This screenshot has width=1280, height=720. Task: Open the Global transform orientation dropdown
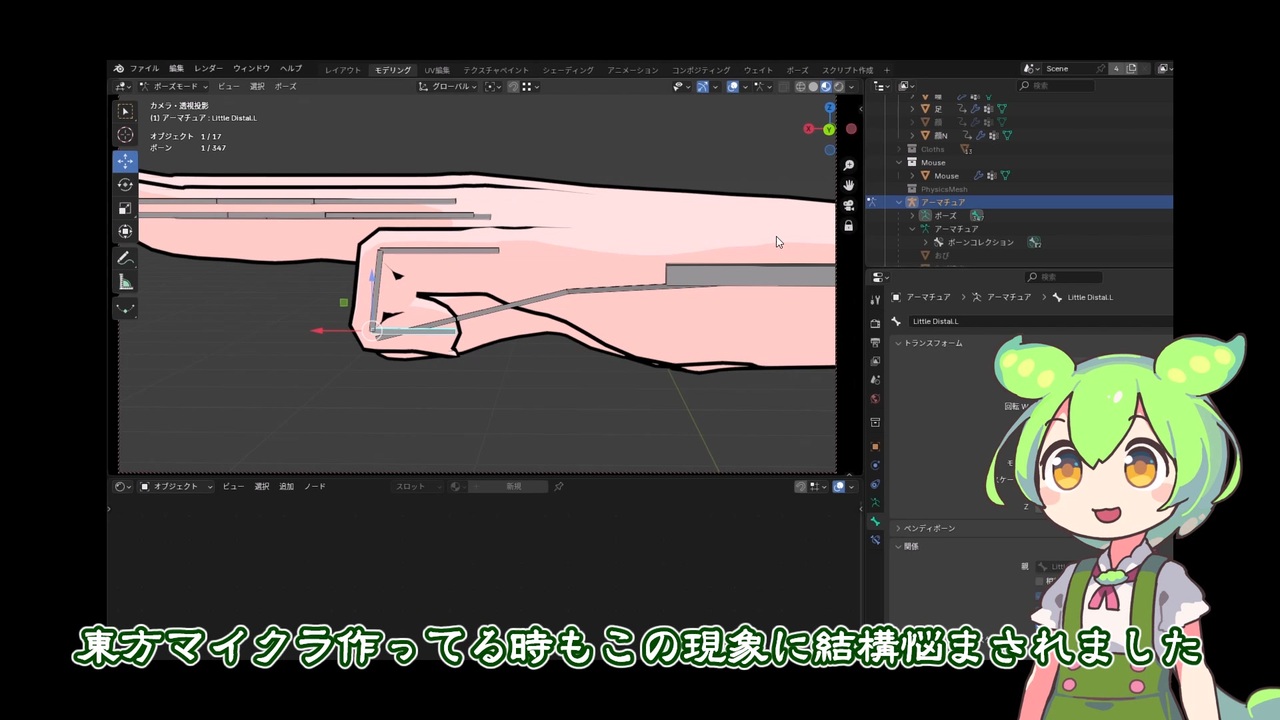[x=447, y=87]
